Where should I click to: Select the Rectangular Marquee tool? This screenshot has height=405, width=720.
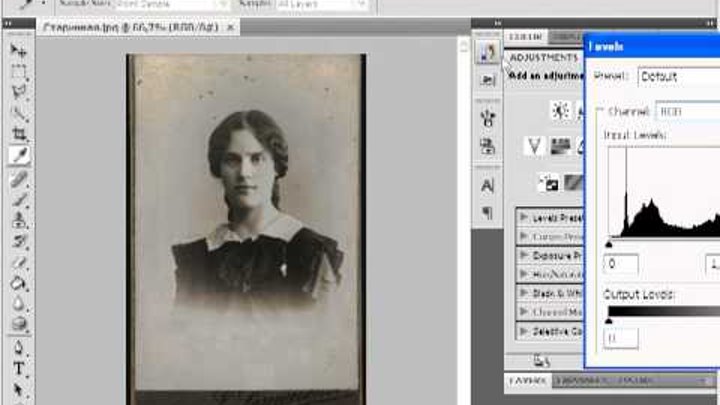click(x=18, y=71)
